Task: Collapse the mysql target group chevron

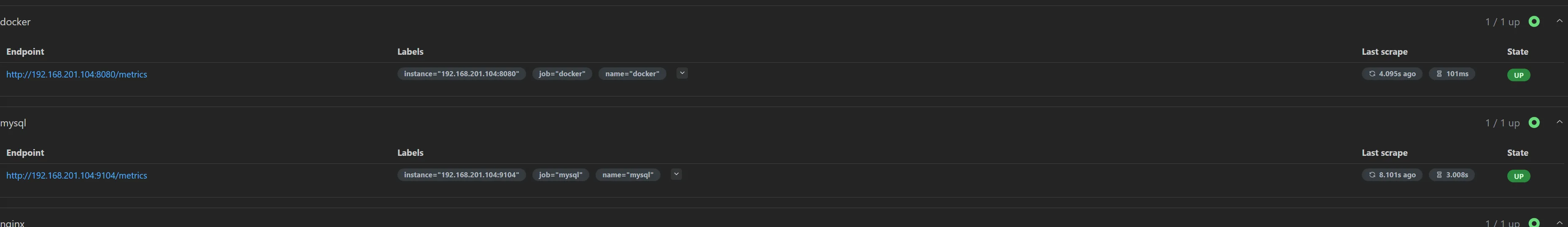Action: click(1559, 122)
